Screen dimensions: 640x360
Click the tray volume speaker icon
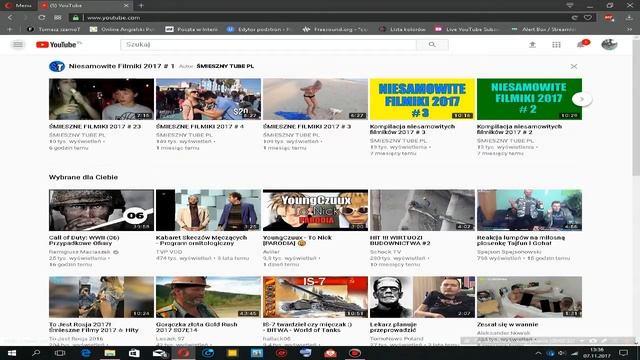[562, 353]
